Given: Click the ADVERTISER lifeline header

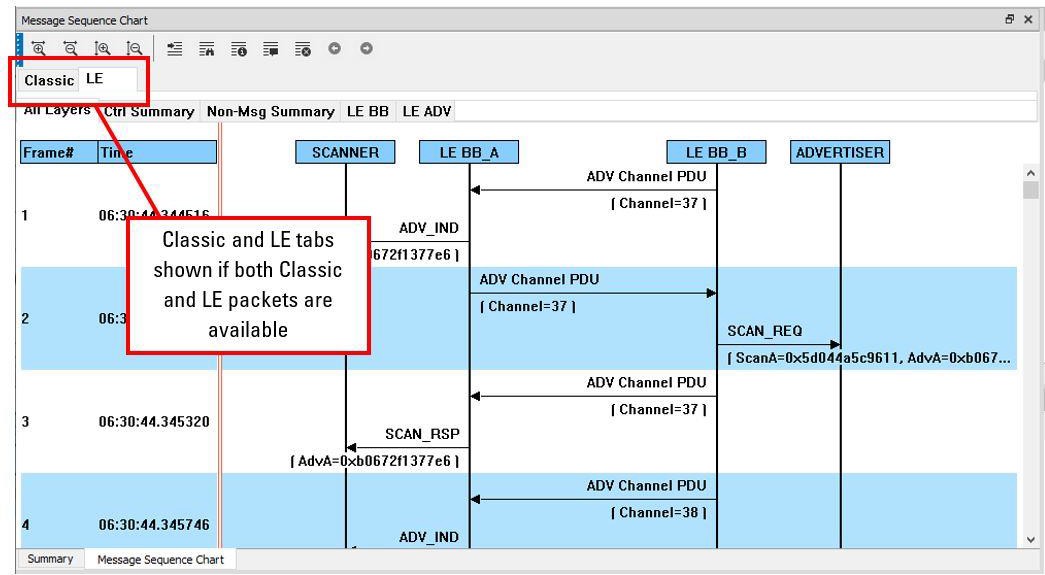Looking at the screenshot, I should click(x=840, y=152).
